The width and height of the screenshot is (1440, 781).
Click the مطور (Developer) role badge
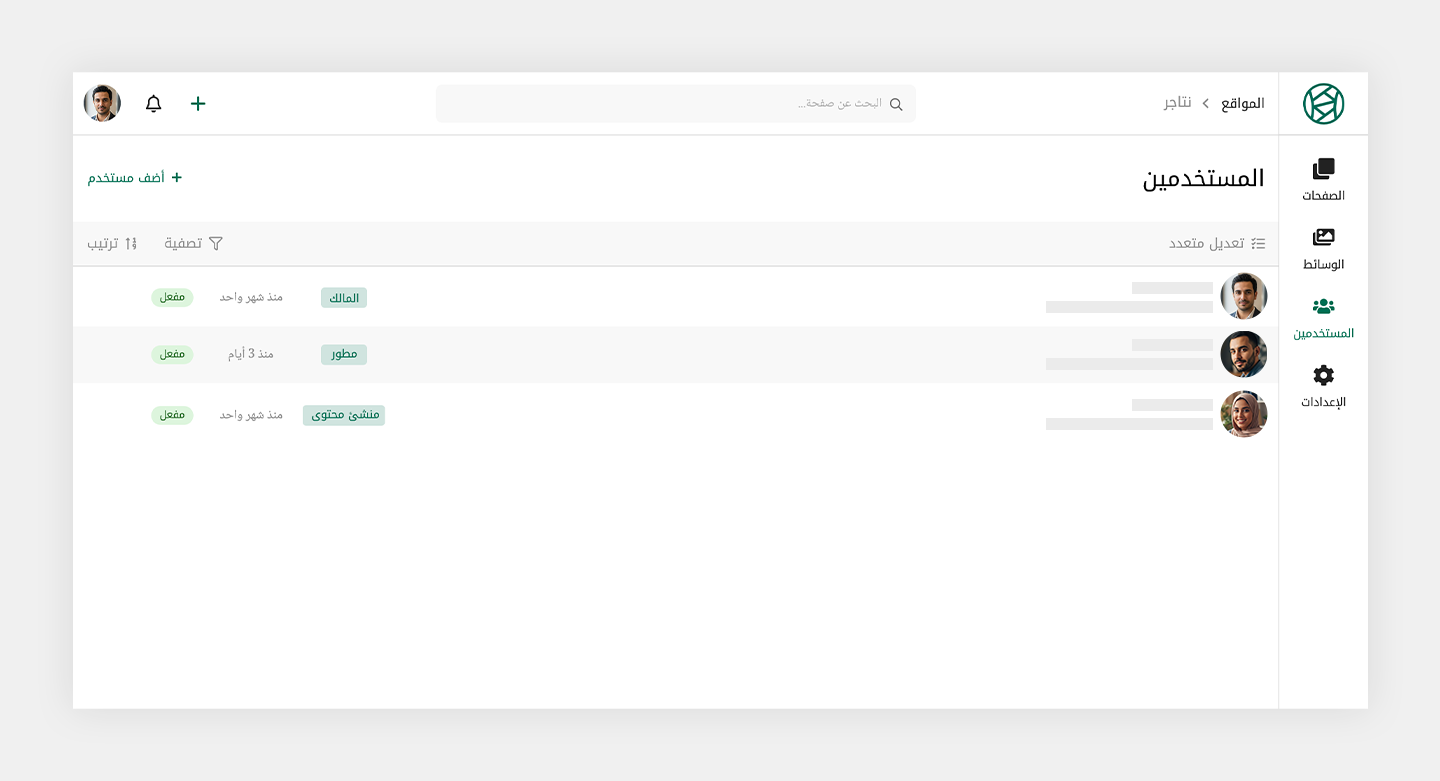click(344, 355)
